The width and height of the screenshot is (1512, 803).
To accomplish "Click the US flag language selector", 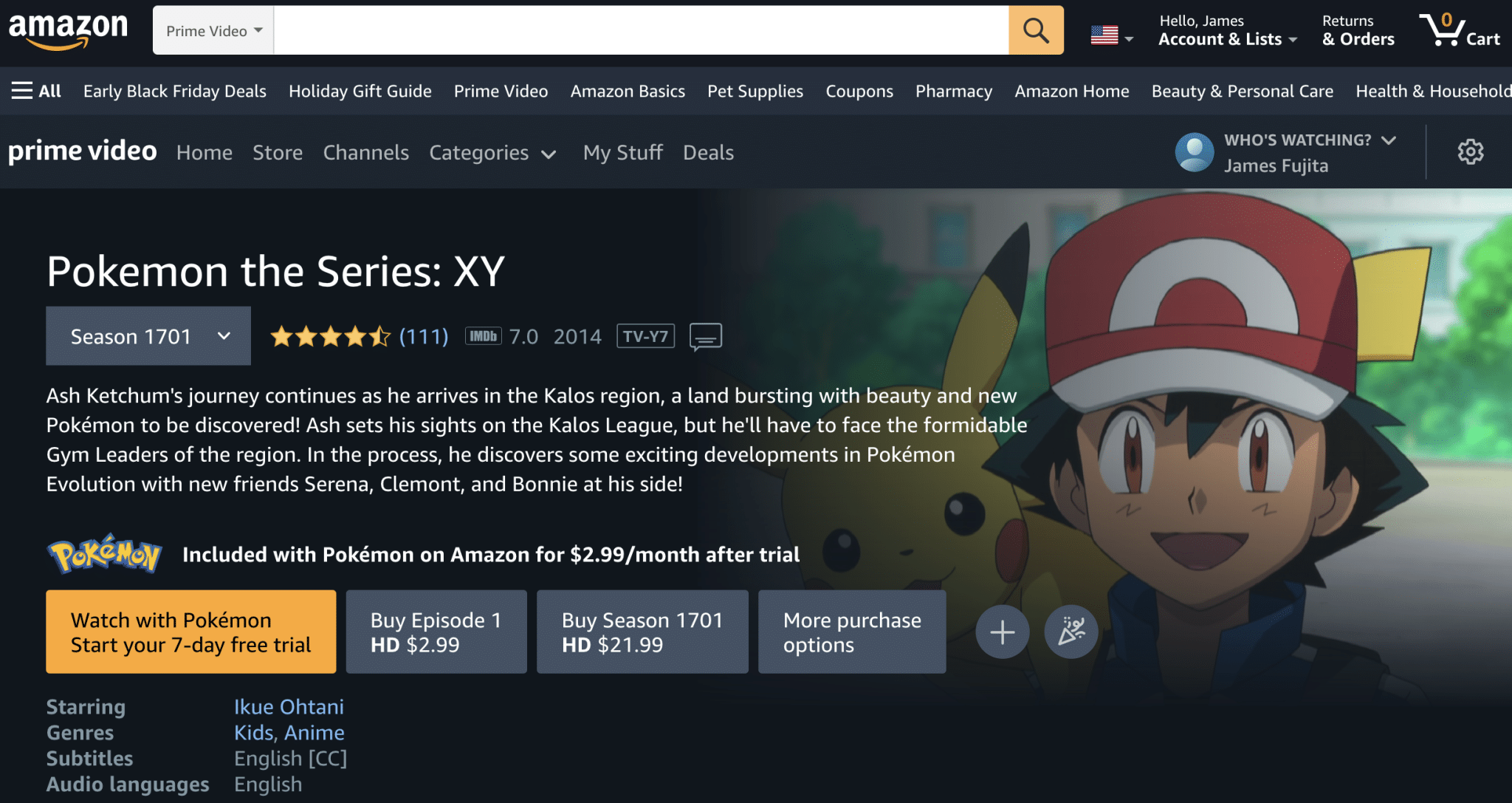I will [1106, 33].
